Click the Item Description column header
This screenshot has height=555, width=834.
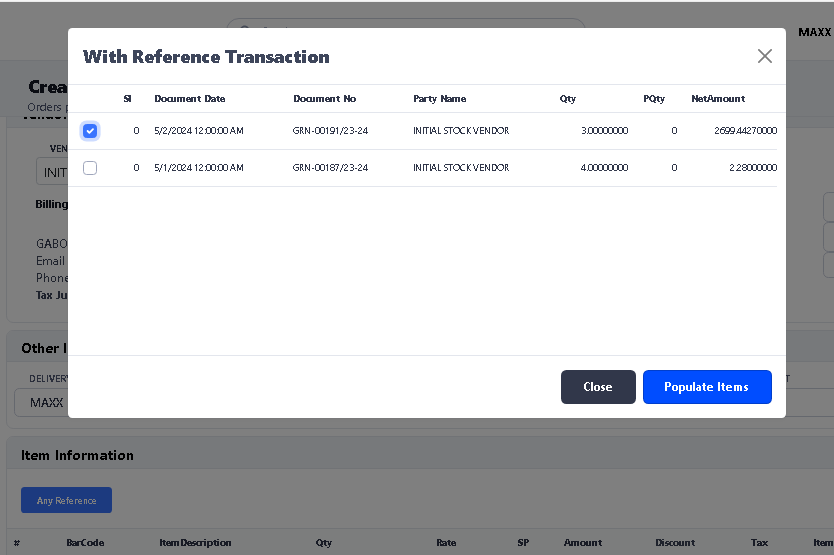[195, 543]
